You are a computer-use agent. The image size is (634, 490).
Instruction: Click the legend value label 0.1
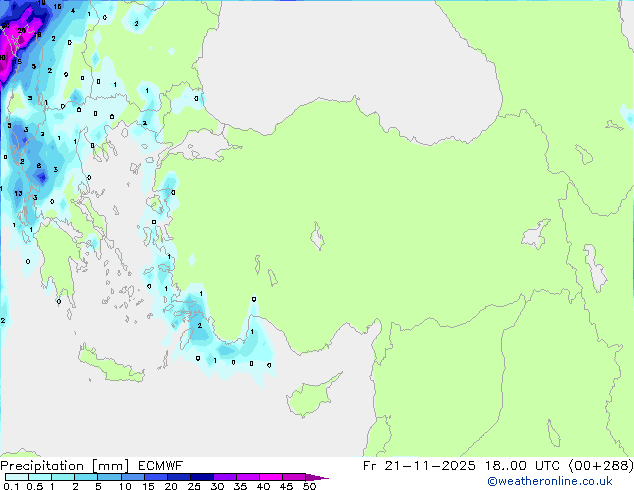point(11,486)
